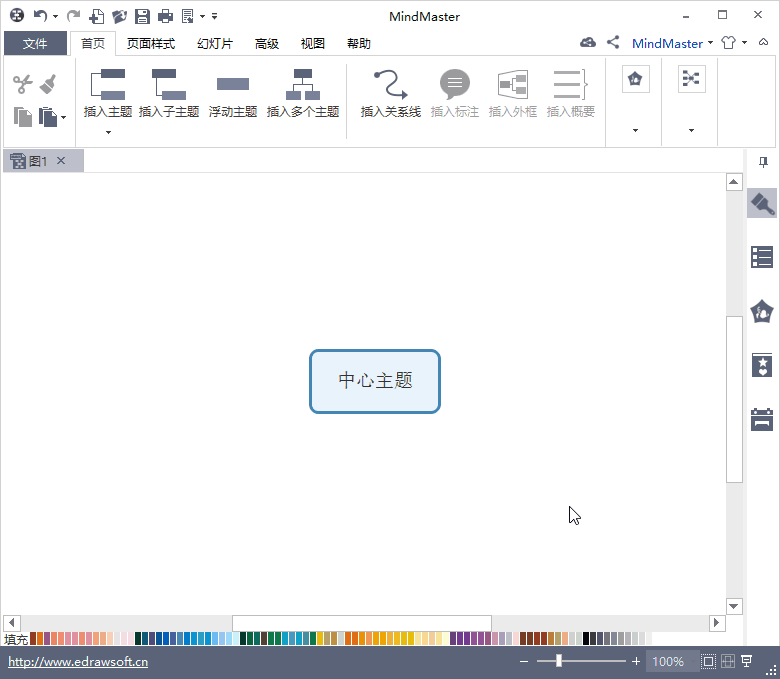The height and width of the screenshot is (679, 780).
Task: Click the 插入外框 boundary icon
Action: click(x=513, y=94)
